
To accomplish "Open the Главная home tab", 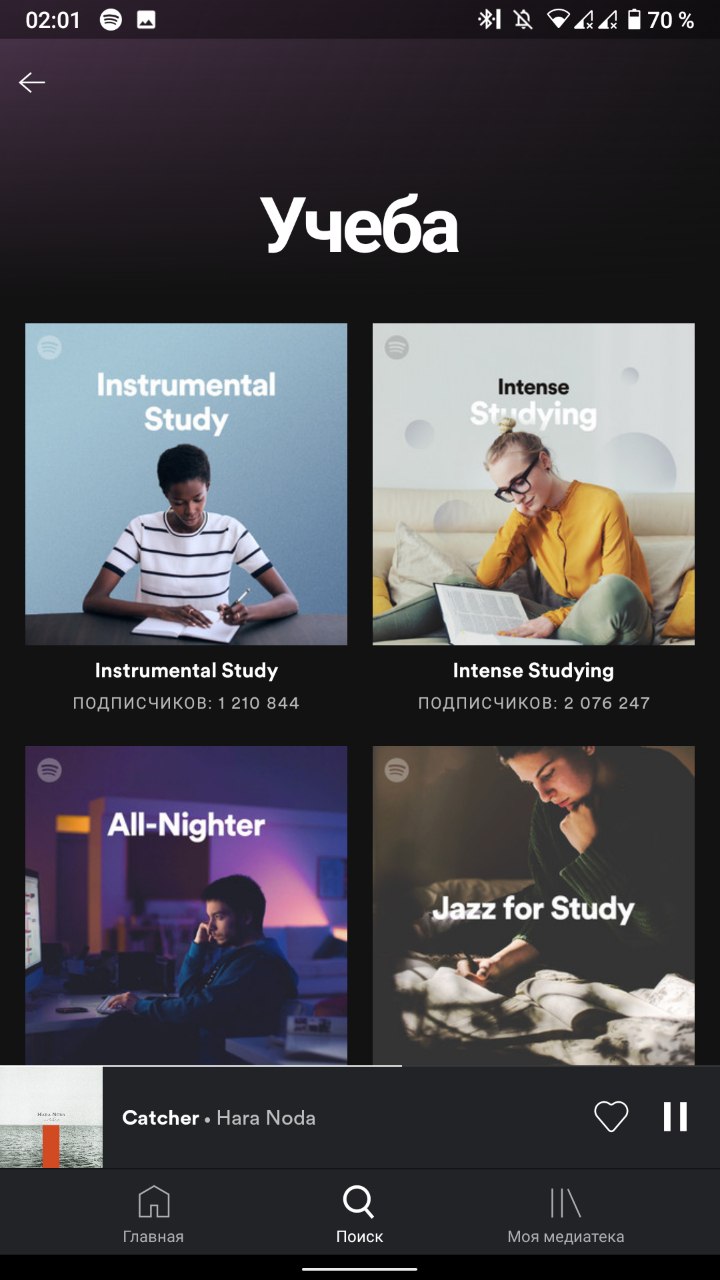I will (x=153, y=1215).
